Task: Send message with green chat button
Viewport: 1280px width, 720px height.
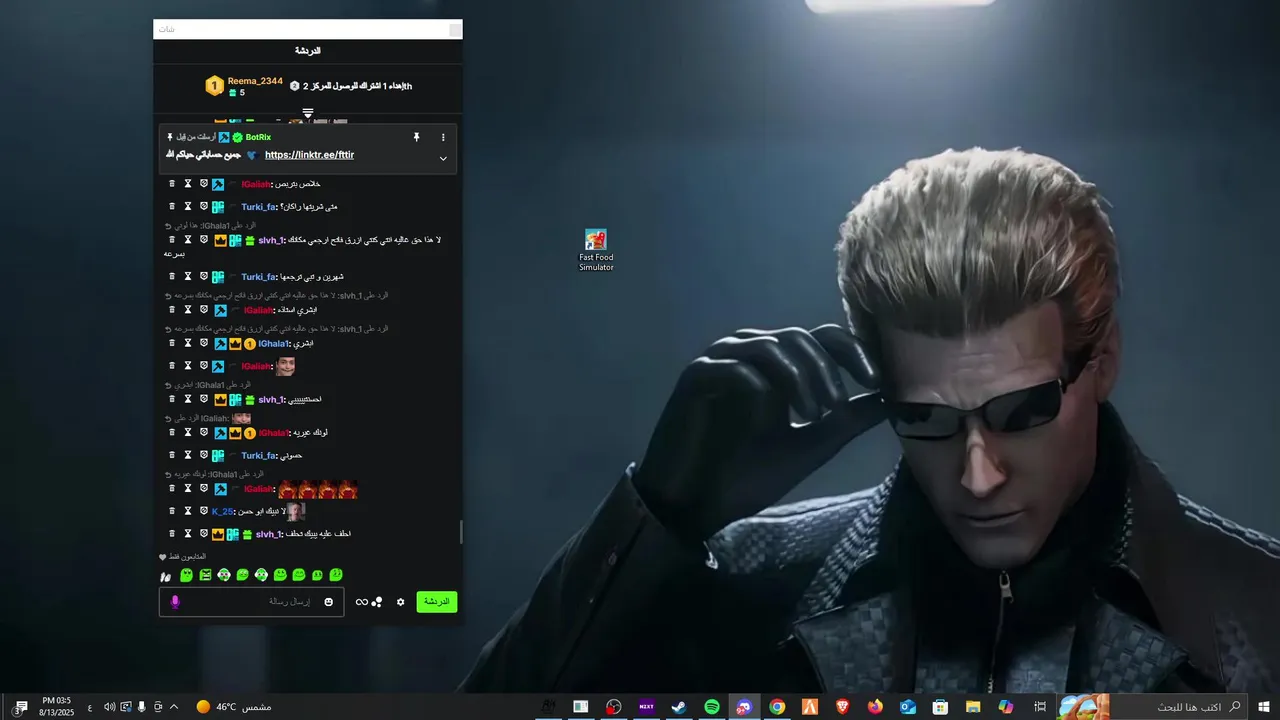Action: (x=436, y=601)
